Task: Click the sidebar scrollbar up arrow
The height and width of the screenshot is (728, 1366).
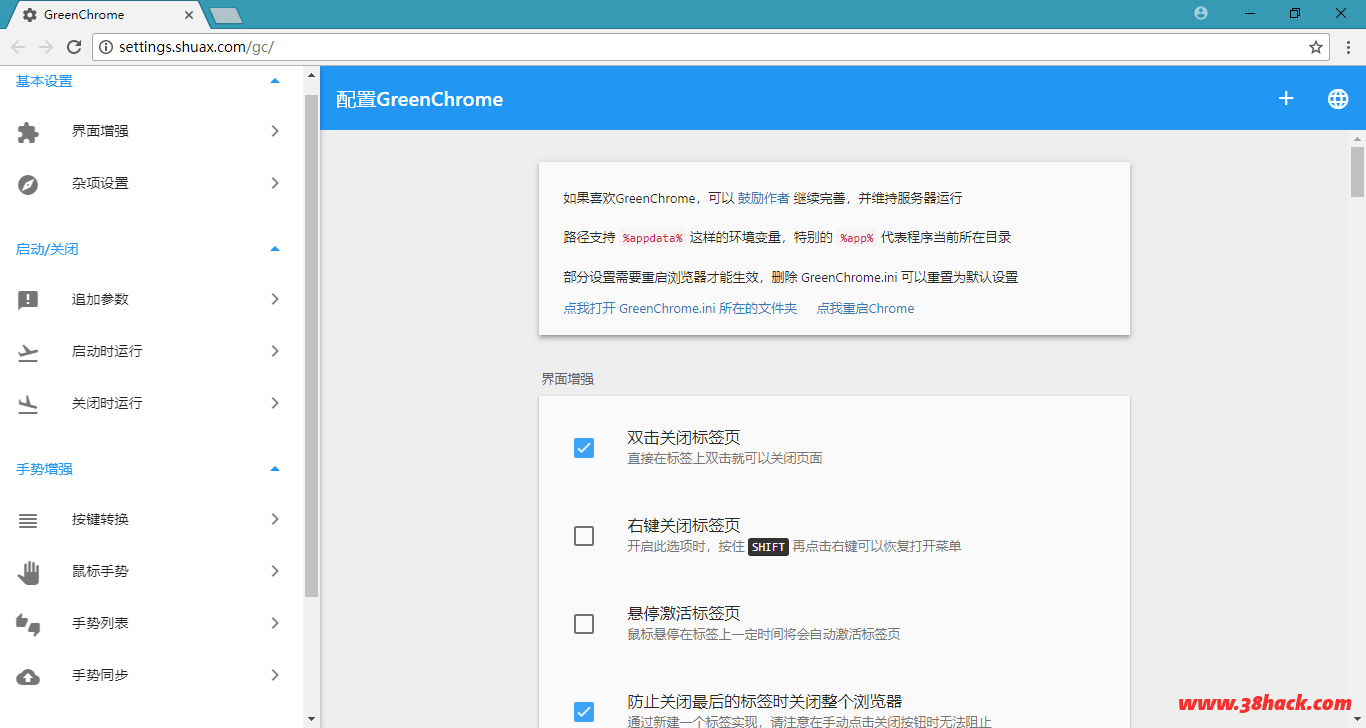Action: pyautogui.click(x=311, y=75)
